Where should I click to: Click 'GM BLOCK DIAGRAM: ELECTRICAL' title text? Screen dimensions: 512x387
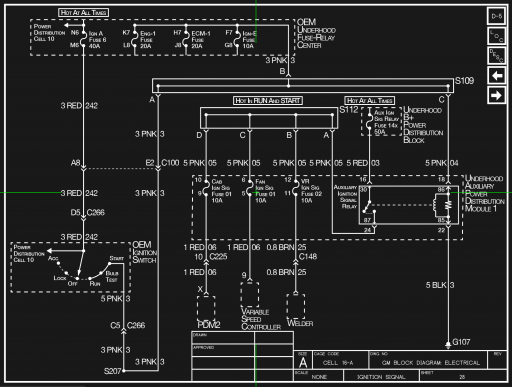pos(431,363)
